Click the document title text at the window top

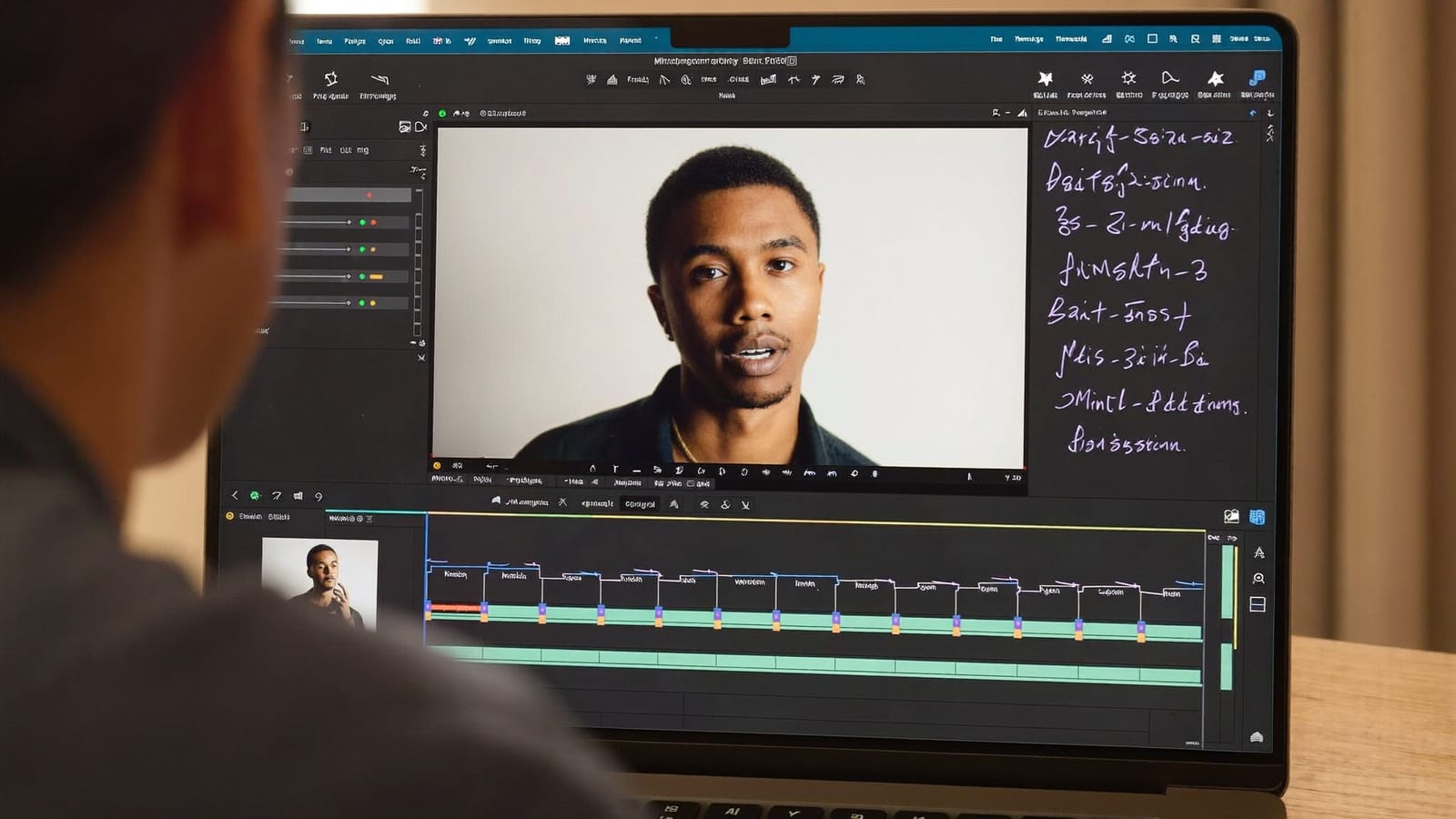(724, 61)
